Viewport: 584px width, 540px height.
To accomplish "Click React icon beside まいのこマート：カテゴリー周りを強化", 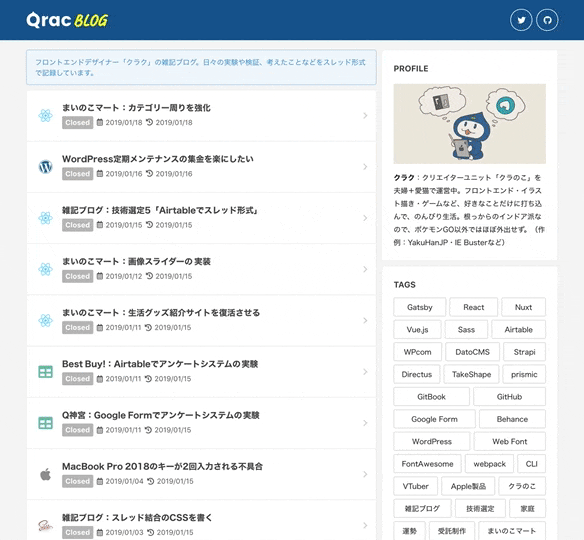I will pyautogui.click(x=45, y=115).
